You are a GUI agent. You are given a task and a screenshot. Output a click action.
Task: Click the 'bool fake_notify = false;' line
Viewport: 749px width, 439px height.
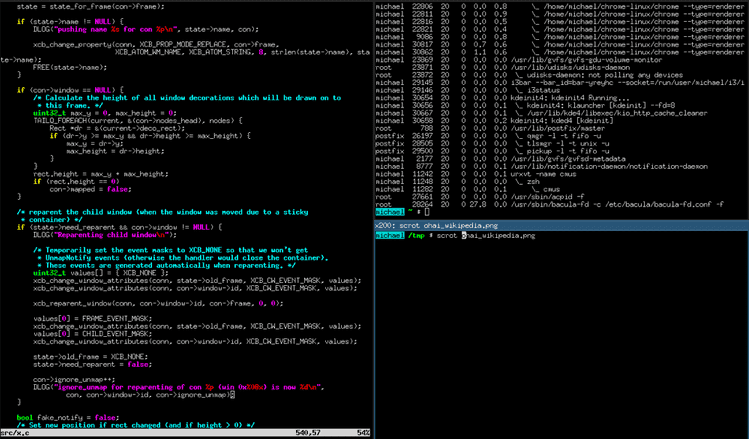coord(68,418)
